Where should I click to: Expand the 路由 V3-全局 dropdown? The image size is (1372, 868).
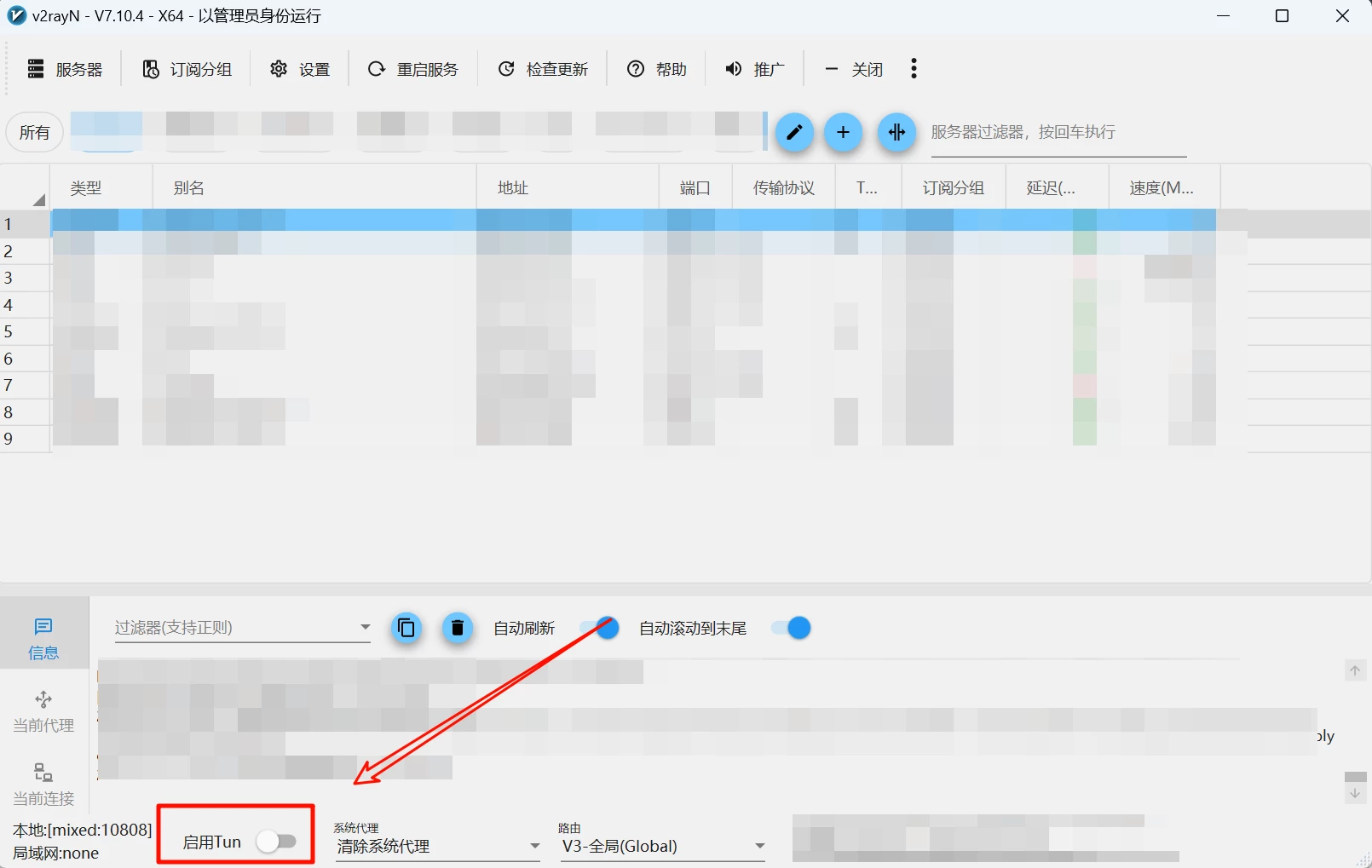759,846
